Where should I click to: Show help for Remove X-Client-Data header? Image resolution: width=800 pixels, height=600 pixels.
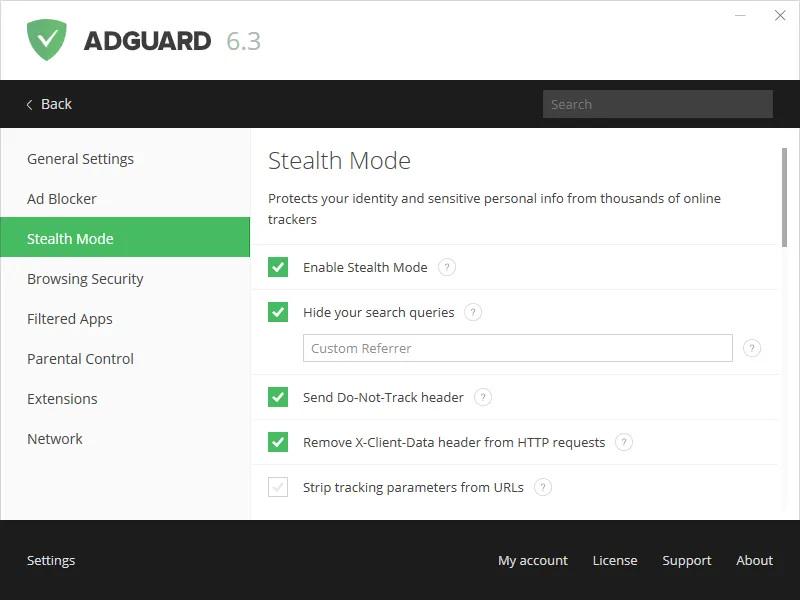coord(623,442)
